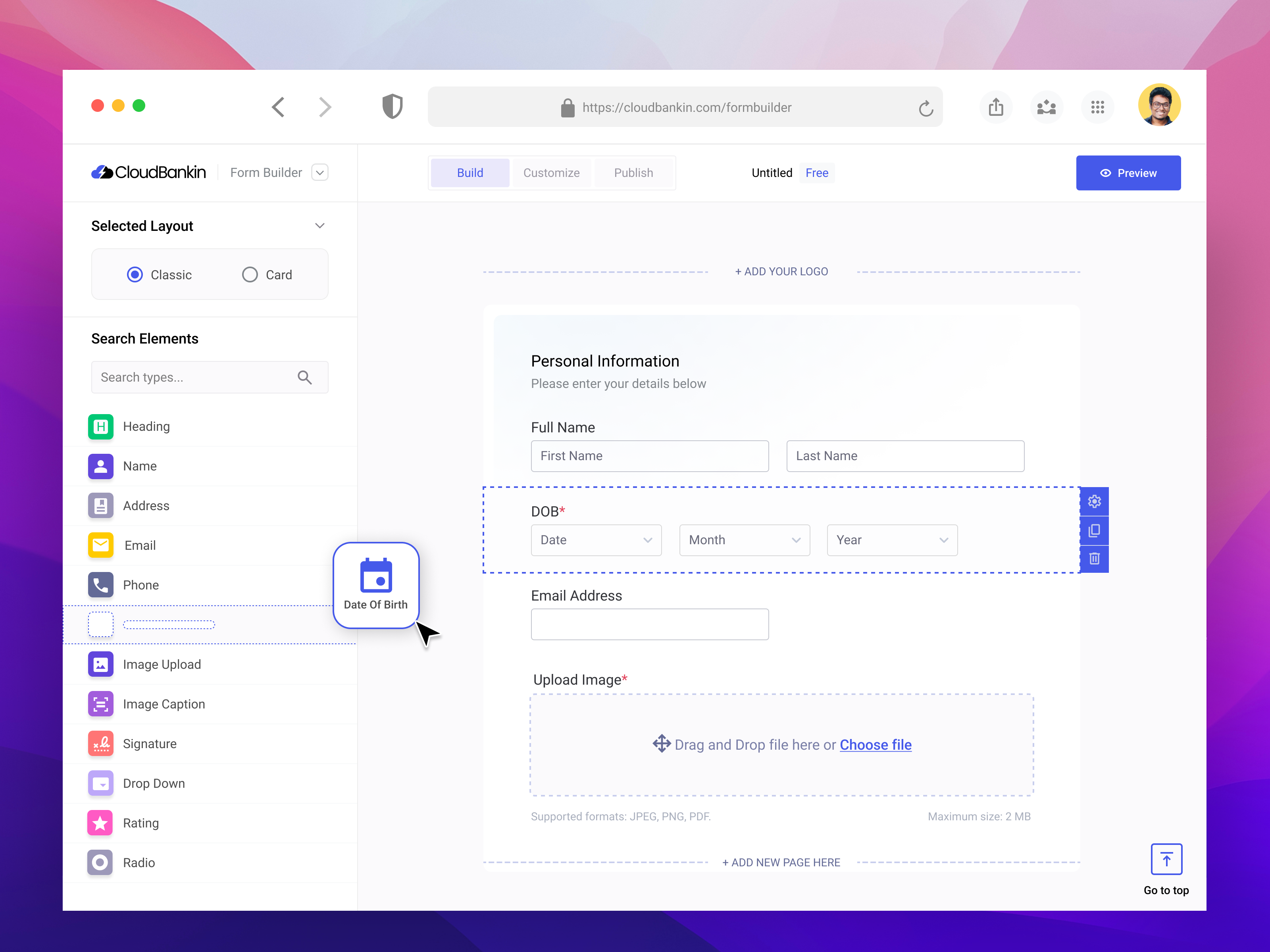Select the Rating star element icon

pos(100,823)
